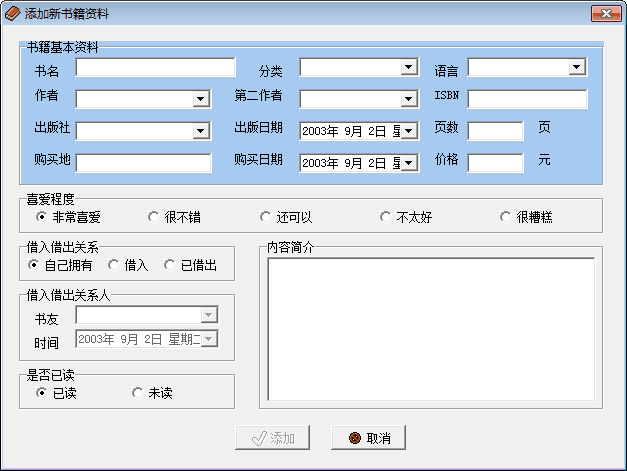Select 借入 relationship option
The height and width of the screenshot is (471, 627).
tap(113, 265)
